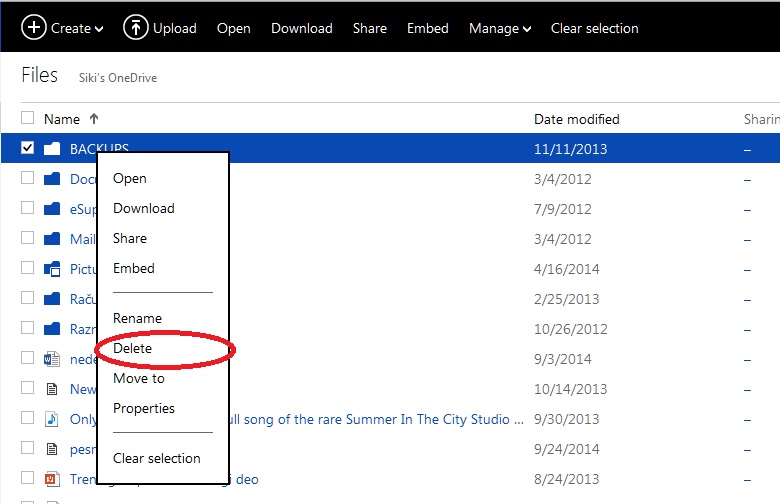Toggle the select-all checkbox in header
Image resolution: width=780 pixels, height=504 pixels.
(x=27, y=118)
